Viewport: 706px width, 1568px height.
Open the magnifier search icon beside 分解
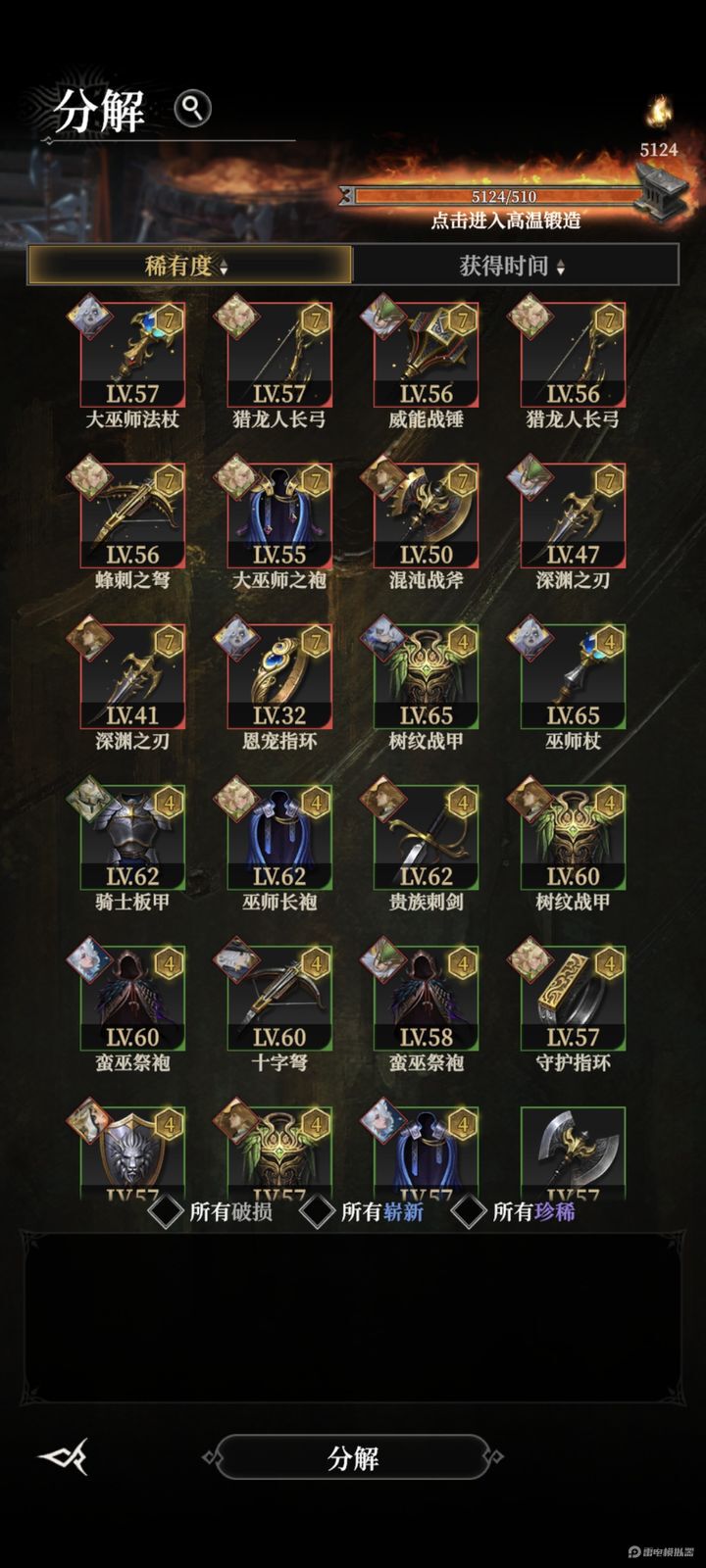(193, 108)
